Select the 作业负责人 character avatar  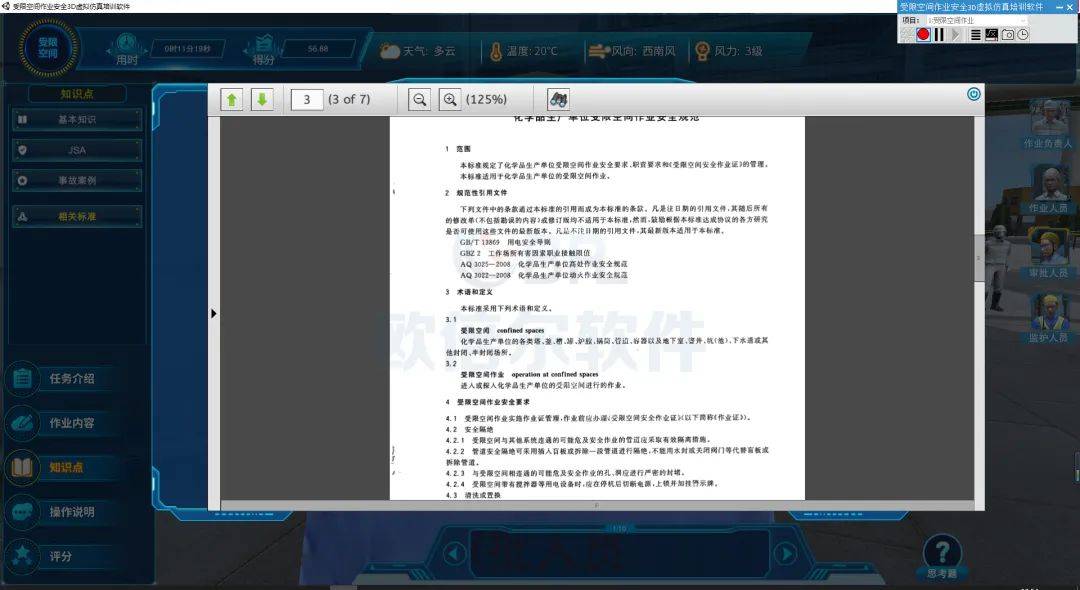coord(1049,118)
